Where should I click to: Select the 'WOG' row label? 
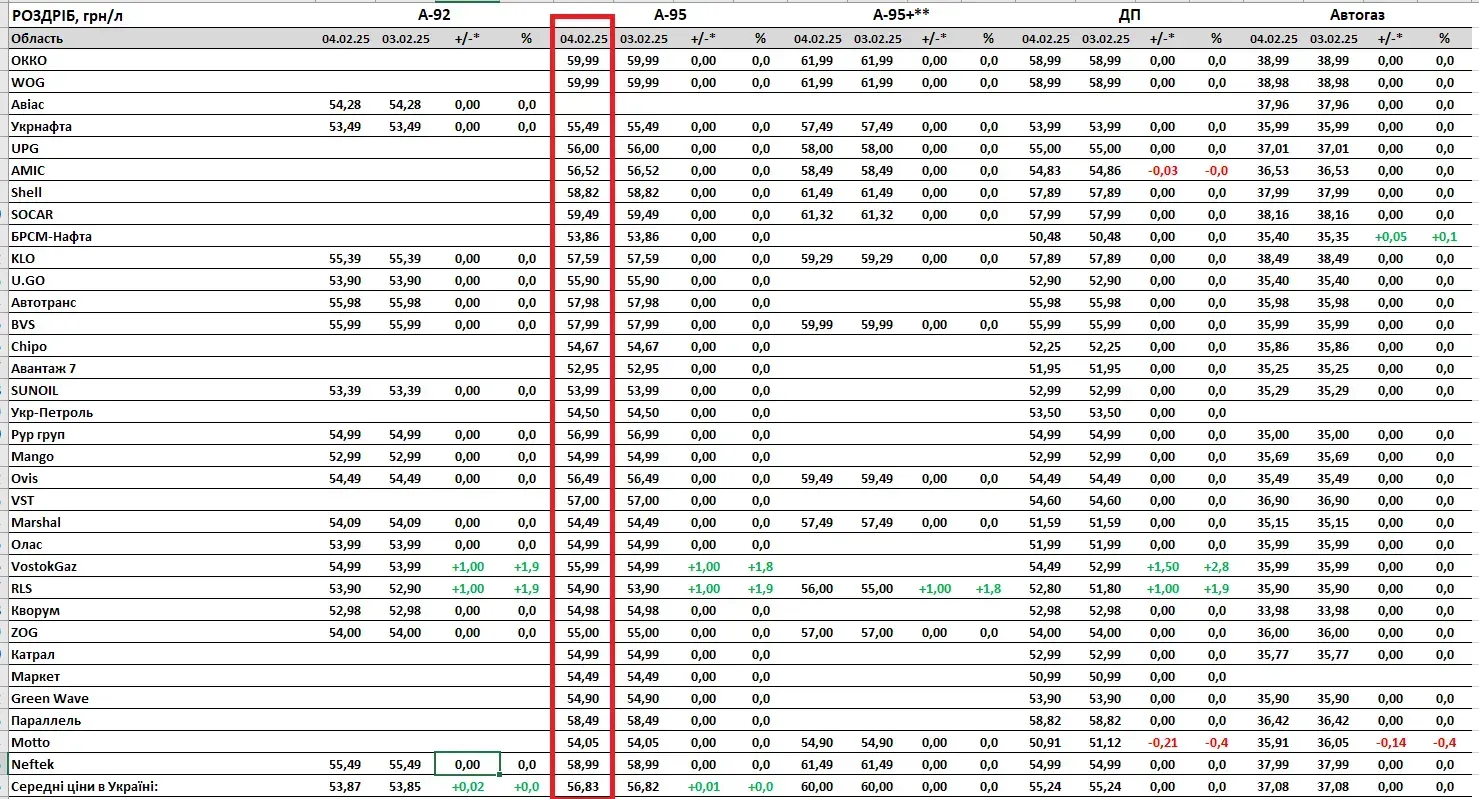point(28,82)
